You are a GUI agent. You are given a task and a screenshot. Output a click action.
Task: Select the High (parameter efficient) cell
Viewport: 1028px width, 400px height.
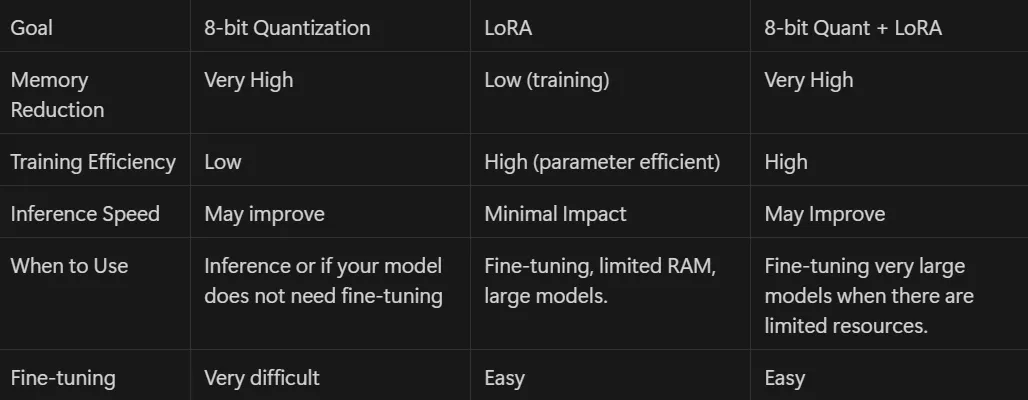(x=602, y=162)
